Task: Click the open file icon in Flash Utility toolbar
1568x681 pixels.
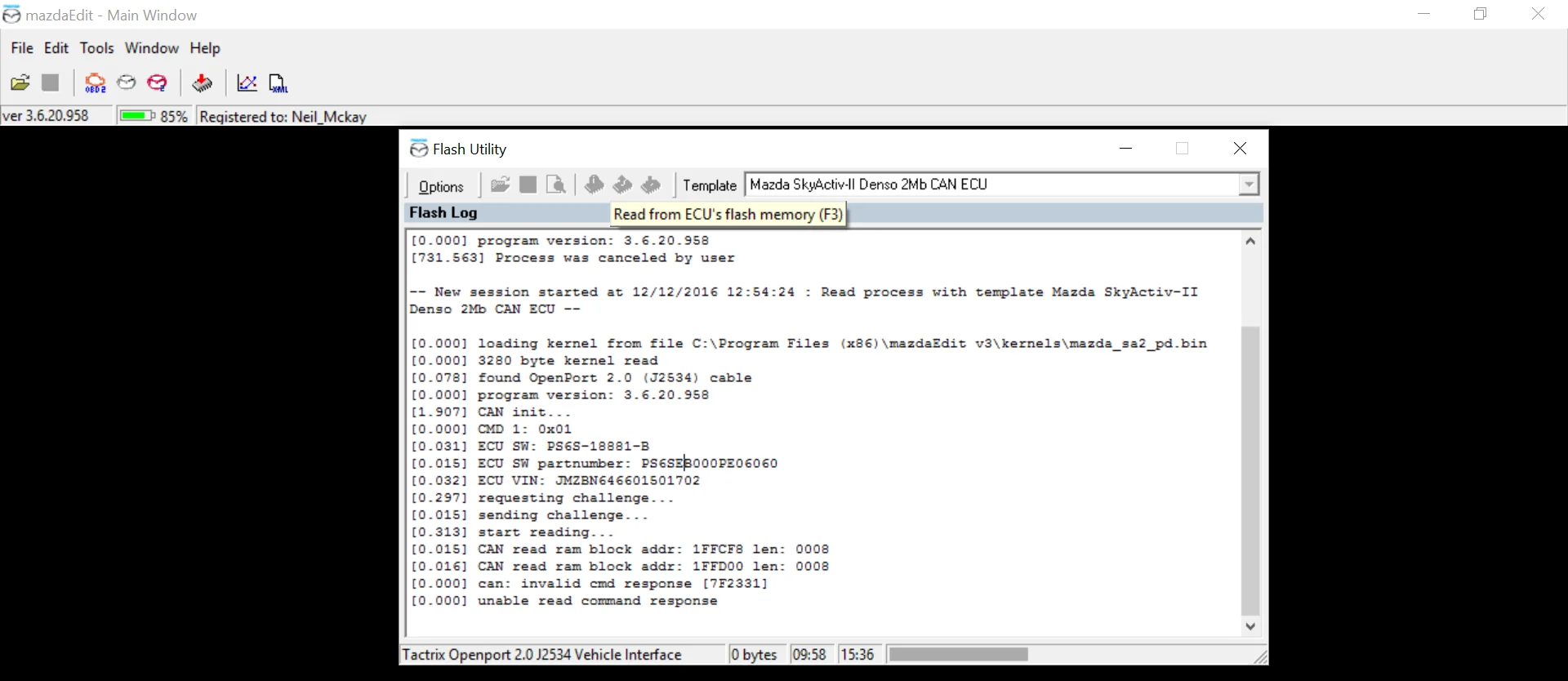Action: (x=501, y=185)
